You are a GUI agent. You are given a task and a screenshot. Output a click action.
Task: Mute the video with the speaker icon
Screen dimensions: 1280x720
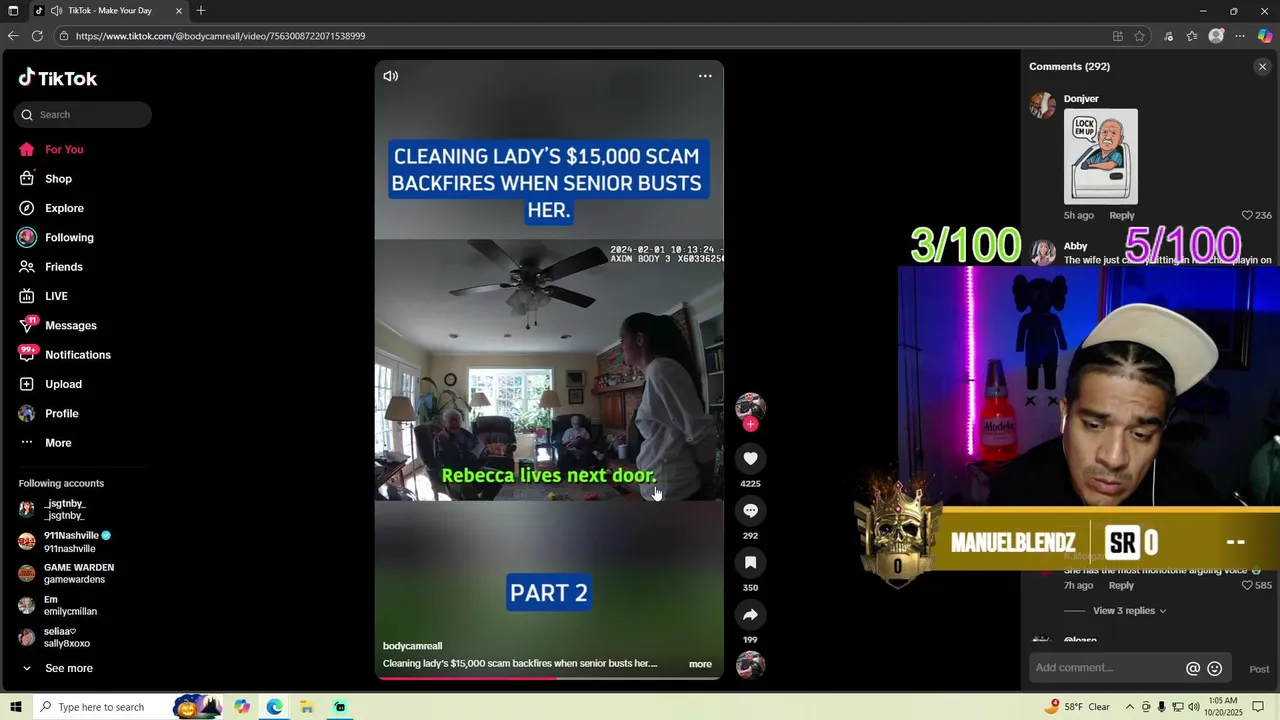click(391, 76)
